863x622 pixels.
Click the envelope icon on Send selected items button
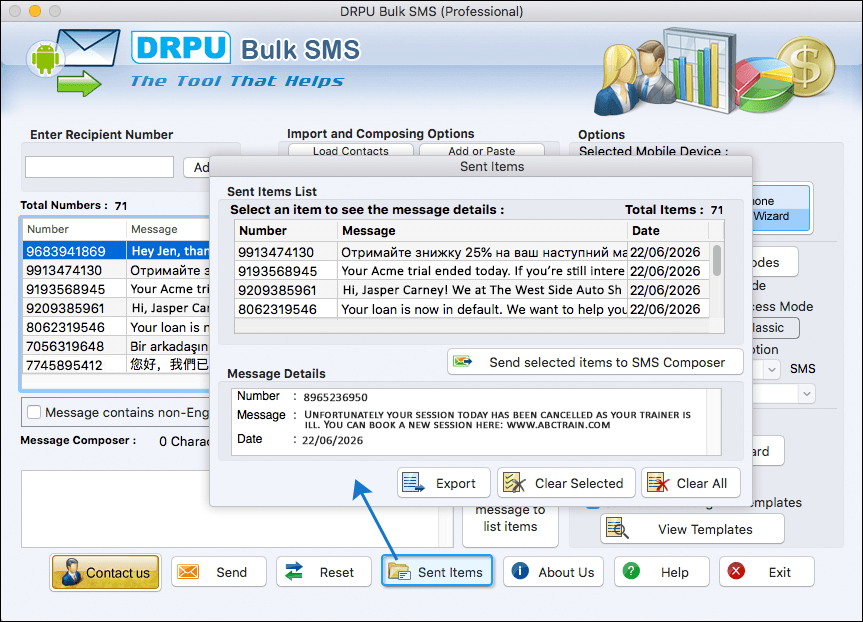[x=462, y=362]
